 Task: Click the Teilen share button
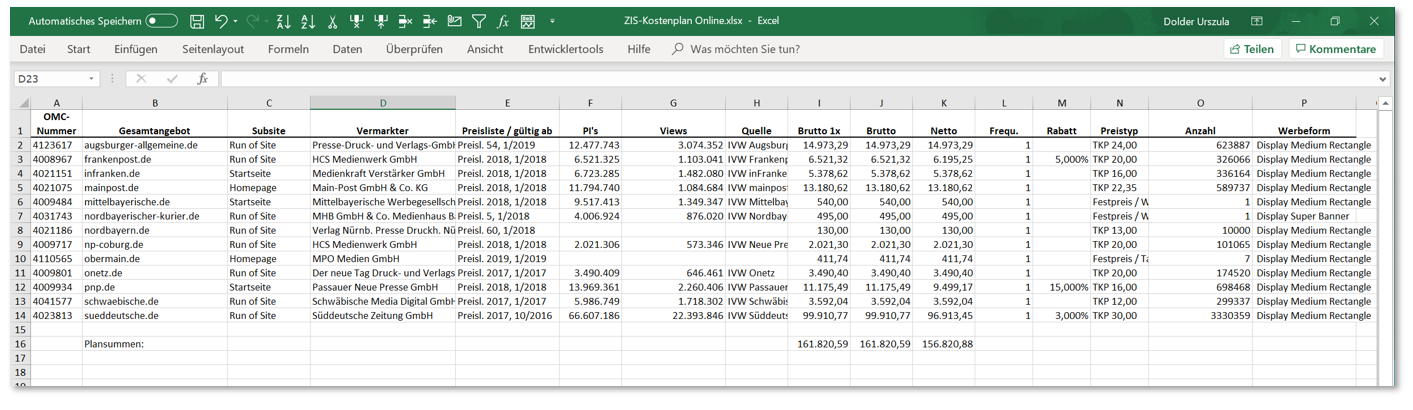1252,49
